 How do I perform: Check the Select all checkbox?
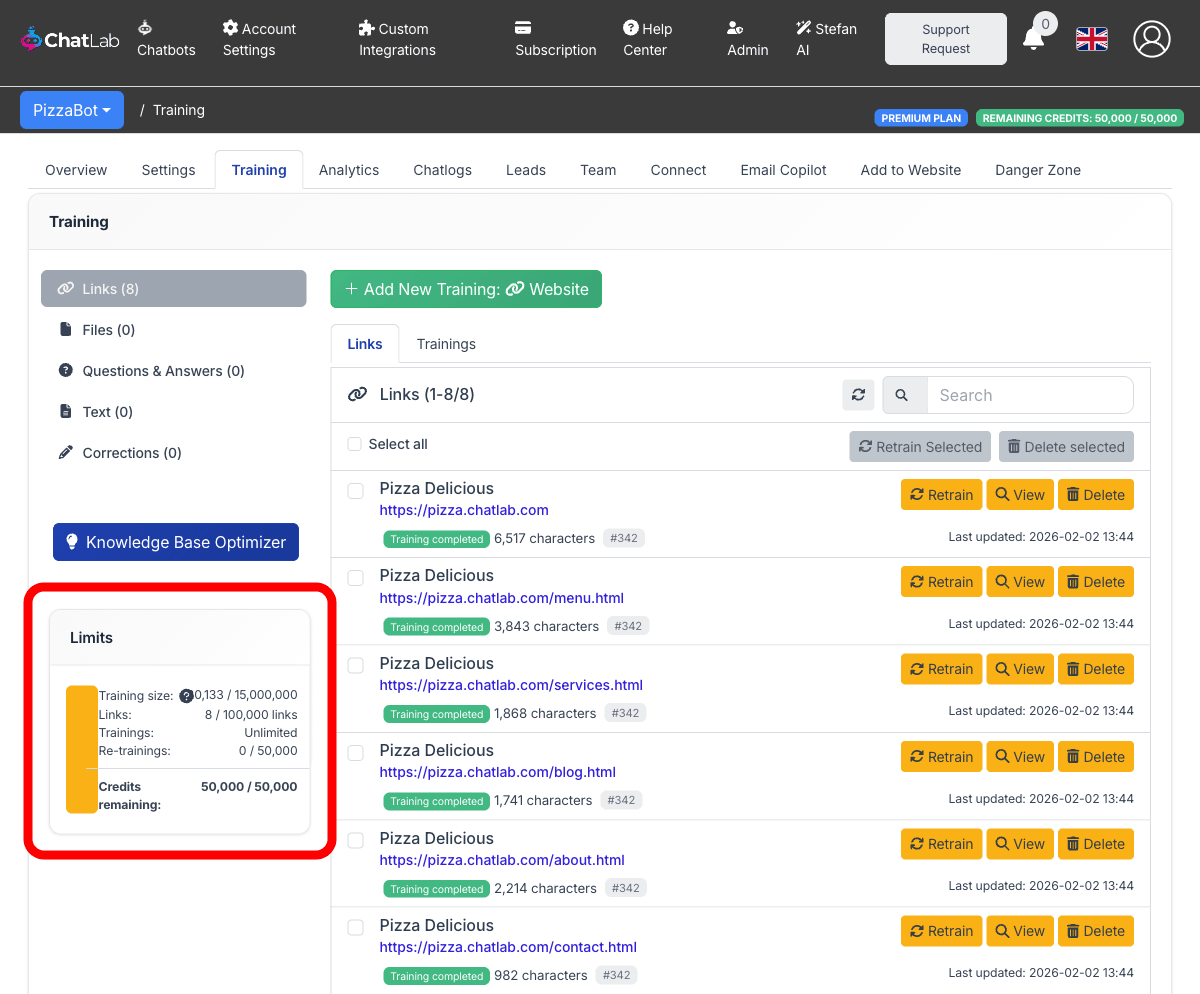[x=355, y=444]
